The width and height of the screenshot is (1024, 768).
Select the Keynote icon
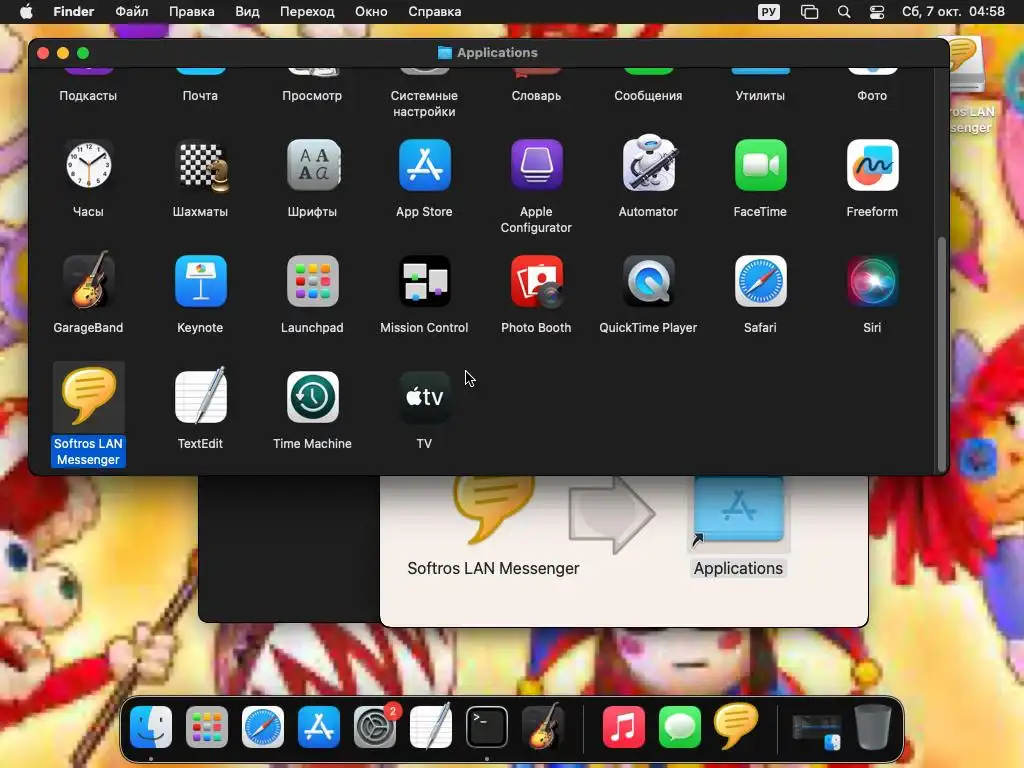click(200, 281)
